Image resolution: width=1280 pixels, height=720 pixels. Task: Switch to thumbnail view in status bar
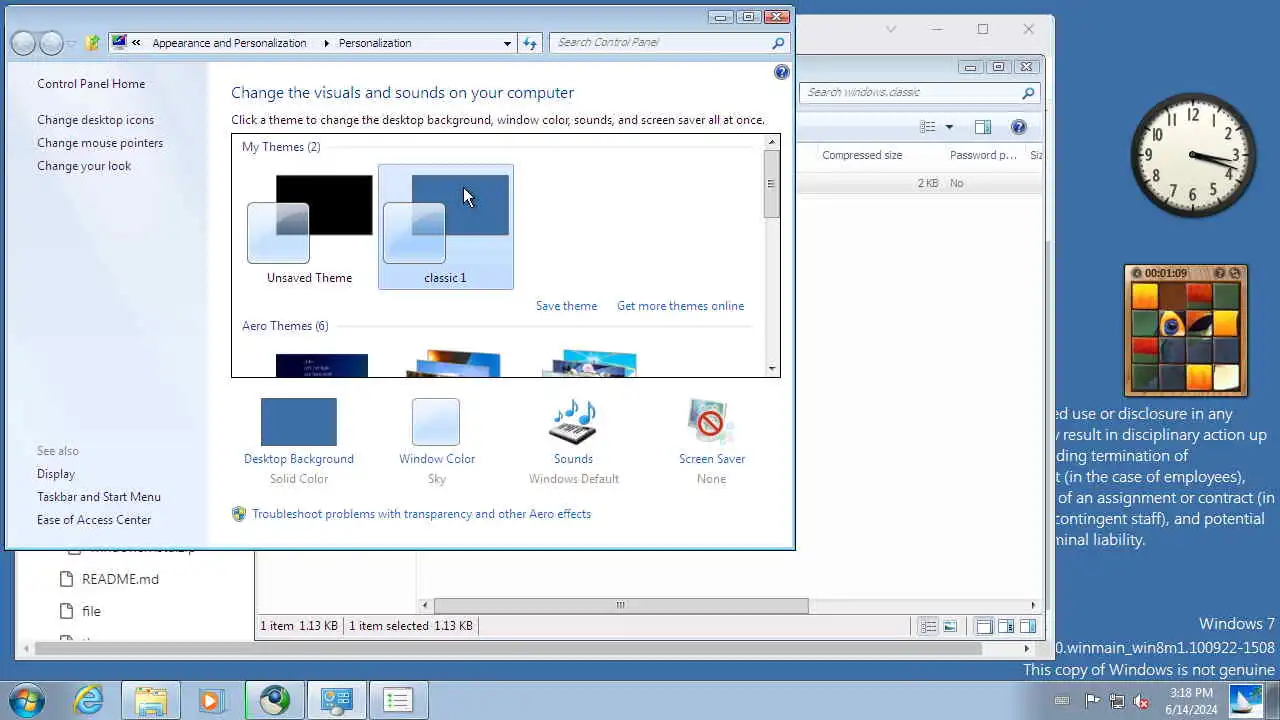coord(950,627)
